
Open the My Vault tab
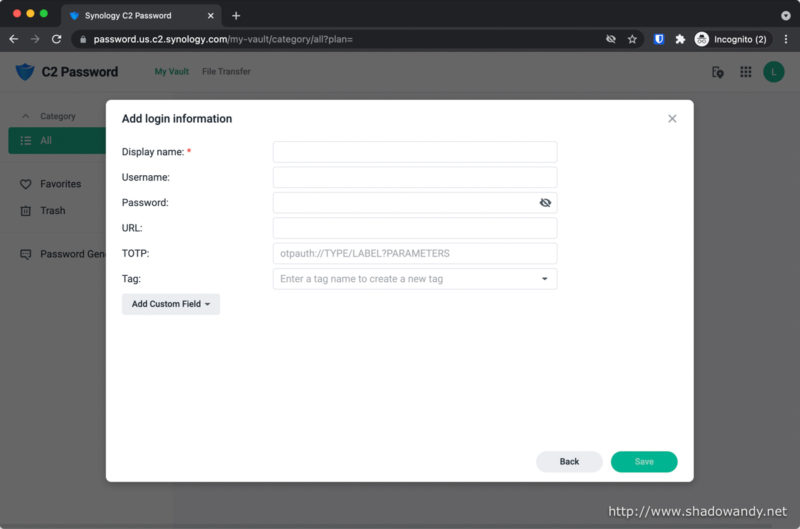tap(171, 72)
